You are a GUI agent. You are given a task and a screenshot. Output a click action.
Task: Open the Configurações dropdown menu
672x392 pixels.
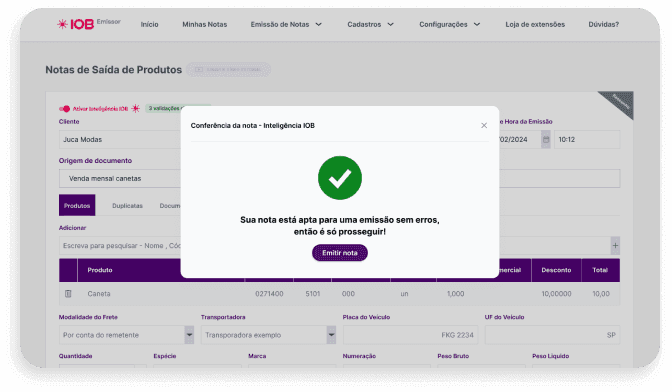[x=450, y=24]
